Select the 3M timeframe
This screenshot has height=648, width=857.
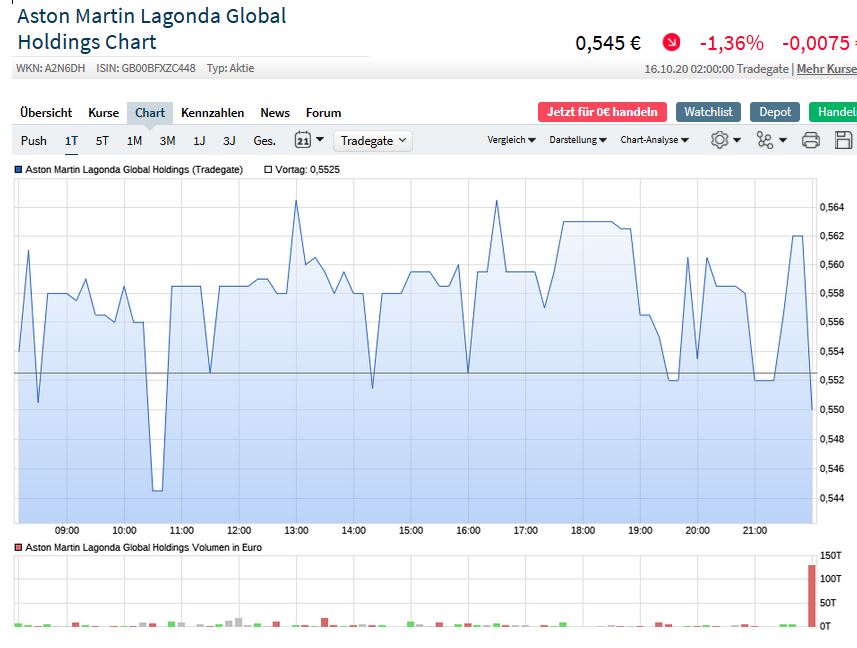(167, 141)
